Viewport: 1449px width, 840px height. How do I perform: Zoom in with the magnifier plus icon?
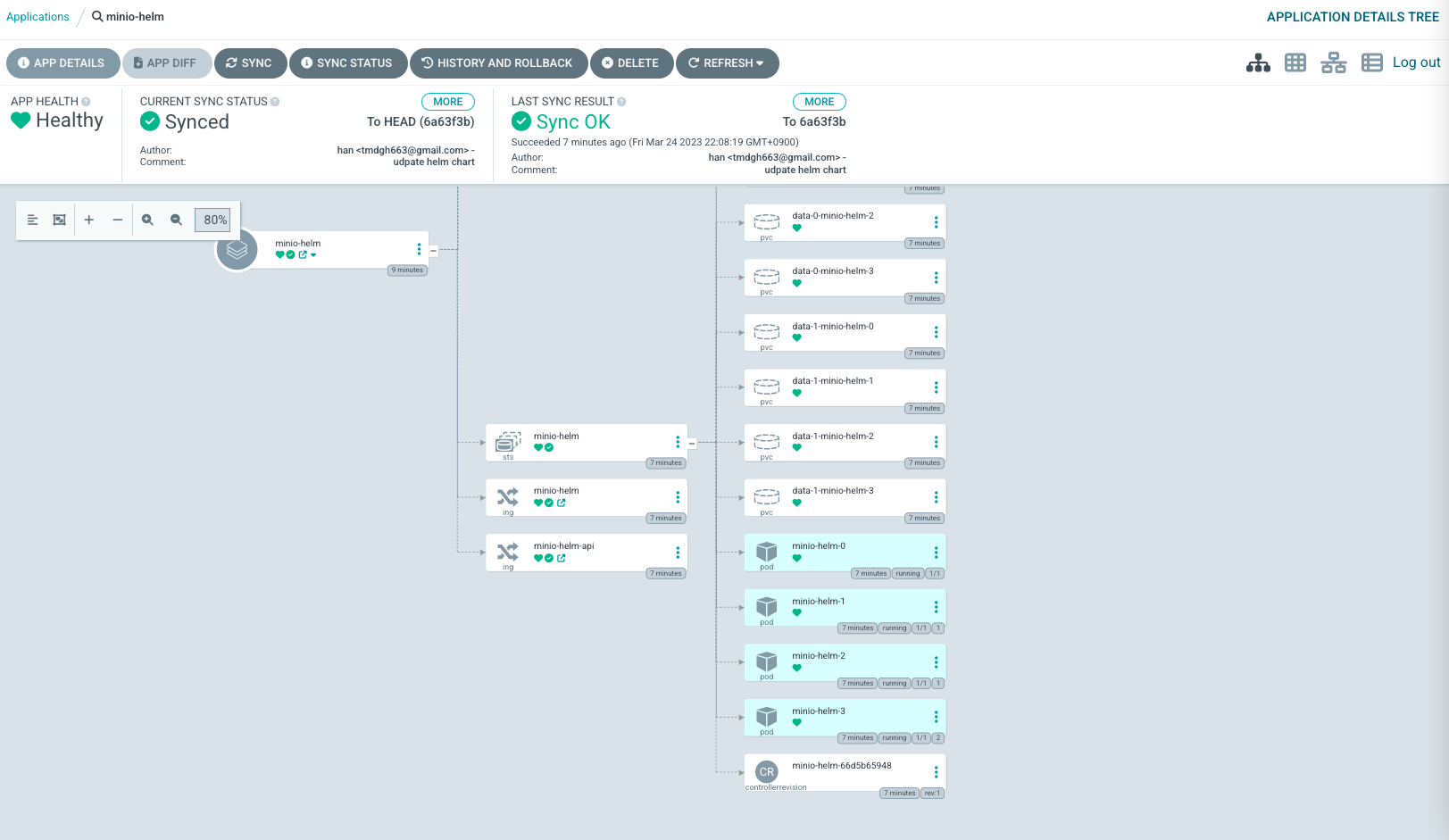coord(147,220)
